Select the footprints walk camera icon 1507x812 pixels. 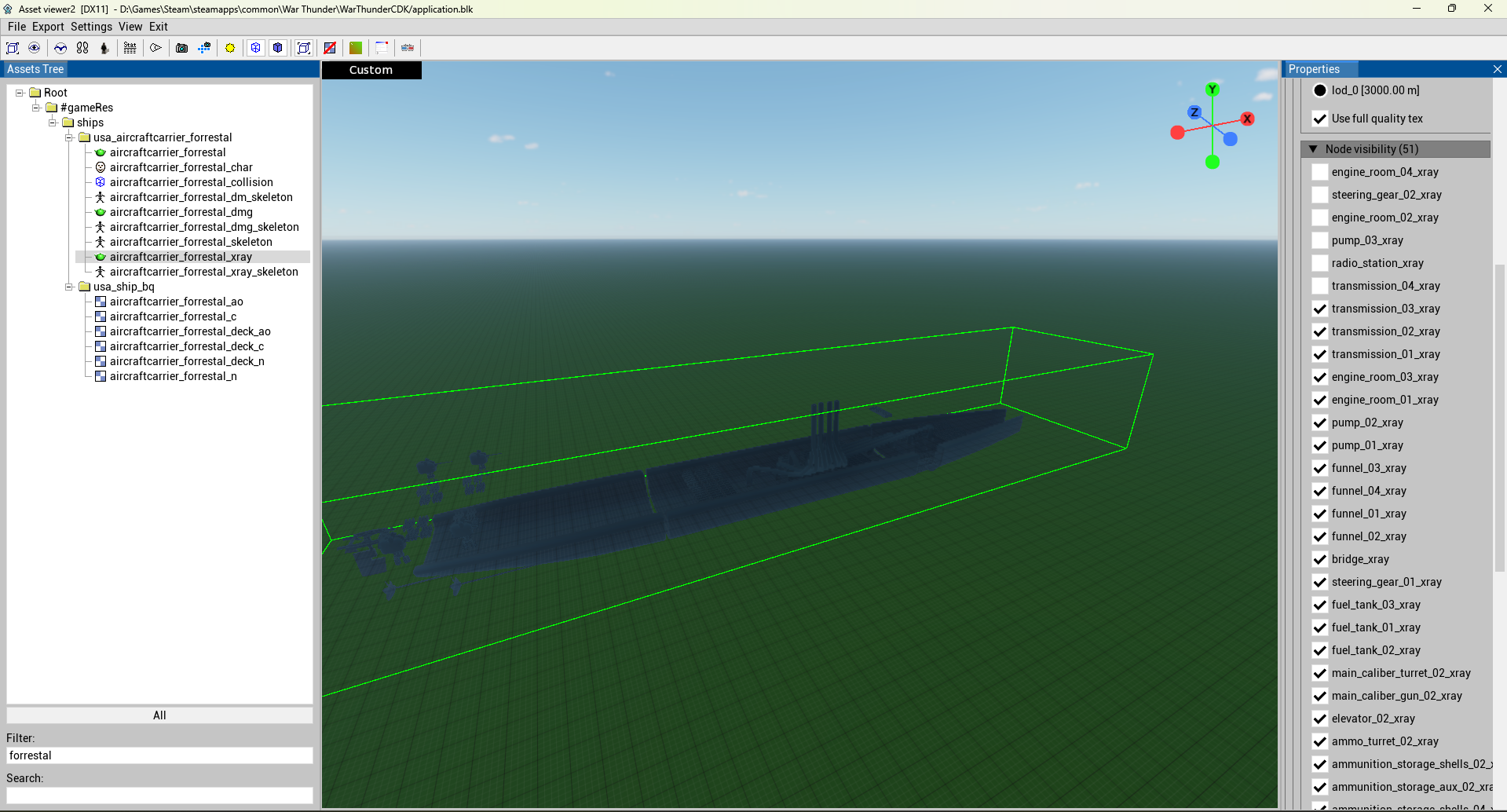click(x=82, y=48)
